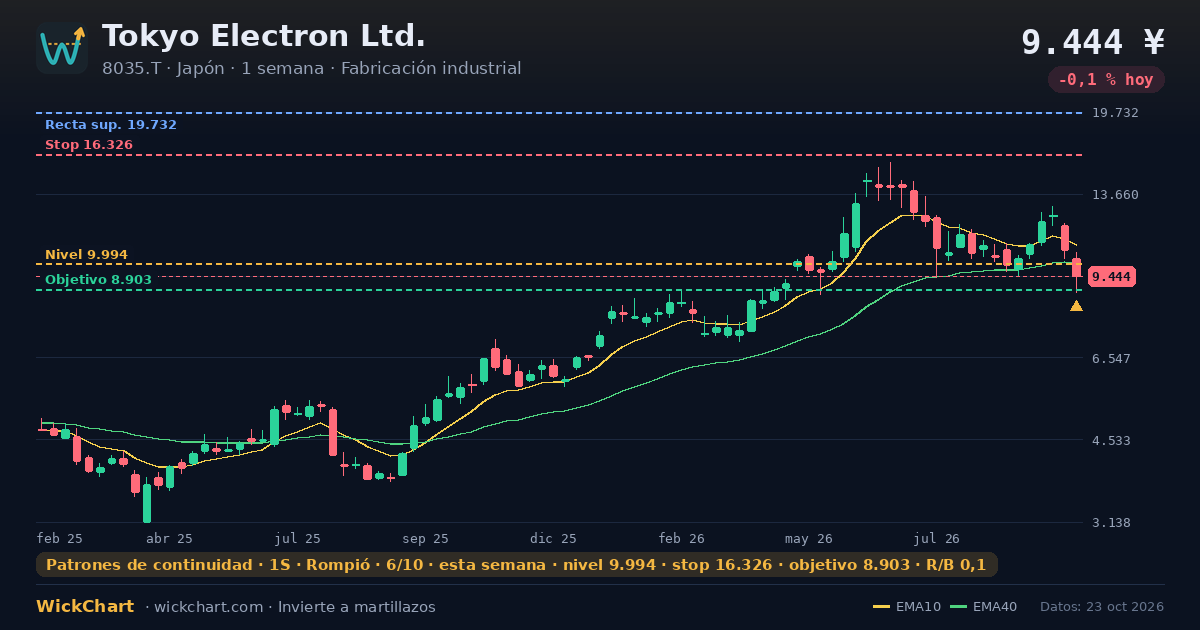Click the Recta sup. 19.732 label
This screenshot has width=1200, height=630.
111,125
